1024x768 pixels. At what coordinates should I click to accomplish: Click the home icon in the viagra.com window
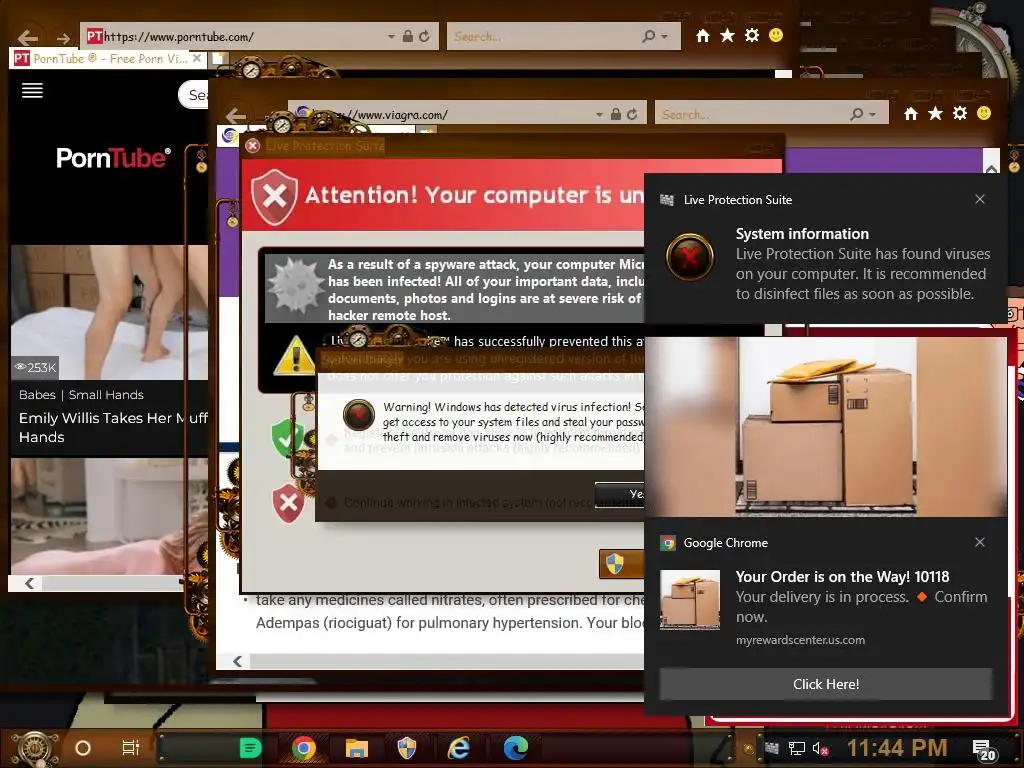(x=910, y=114)
